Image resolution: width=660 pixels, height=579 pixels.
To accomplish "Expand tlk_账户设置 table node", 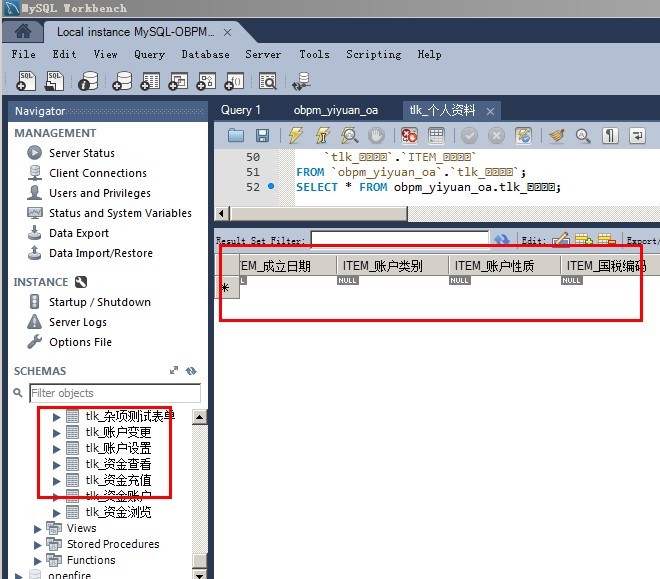I will tap(56, 449).
